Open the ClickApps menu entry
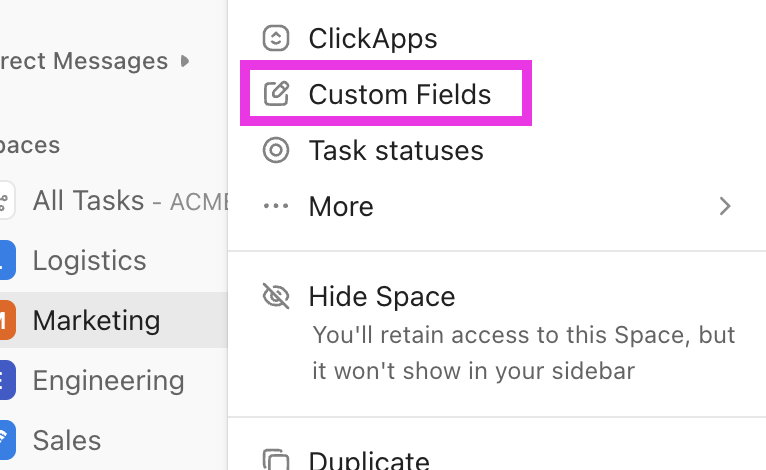This screenshot has width=766, height=470. coord(372,39)
